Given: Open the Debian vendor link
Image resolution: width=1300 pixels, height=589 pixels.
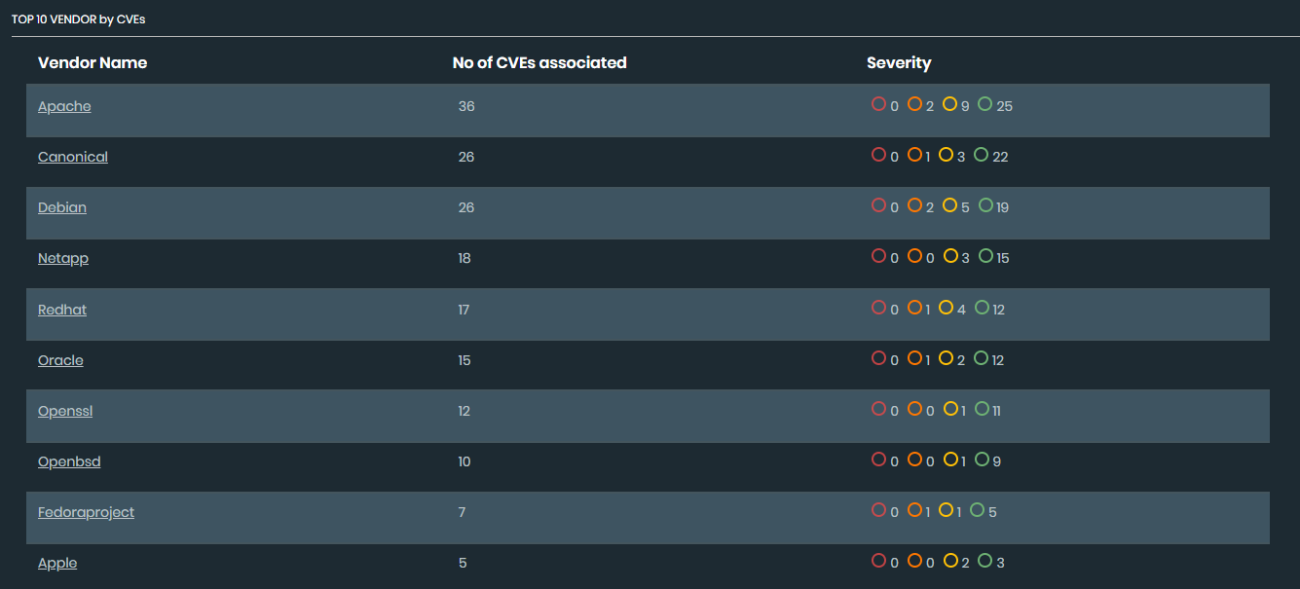Looking at the screenshot, I should point(62,208).
